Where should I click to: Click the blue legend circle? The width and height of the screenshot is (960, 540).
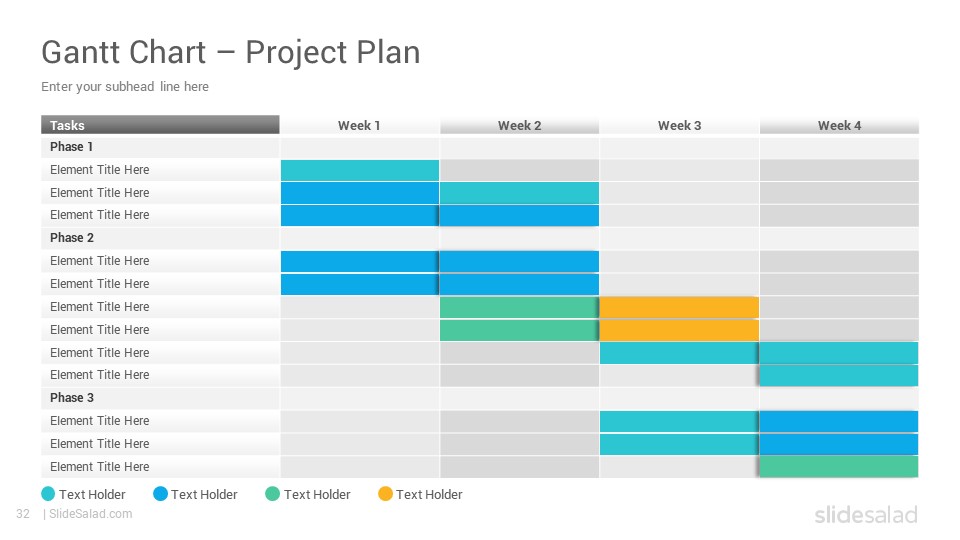pos(160,494)
